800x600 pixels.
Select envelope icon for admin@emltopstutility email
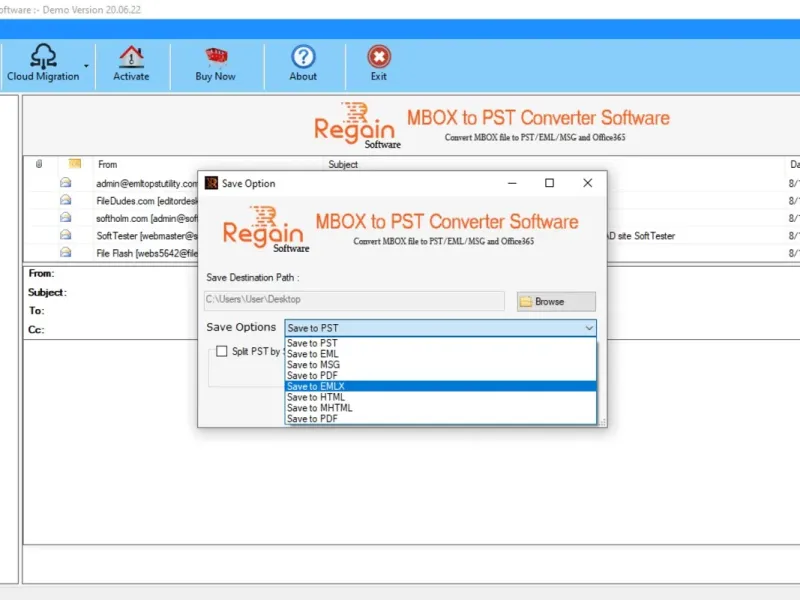(65, 183)
